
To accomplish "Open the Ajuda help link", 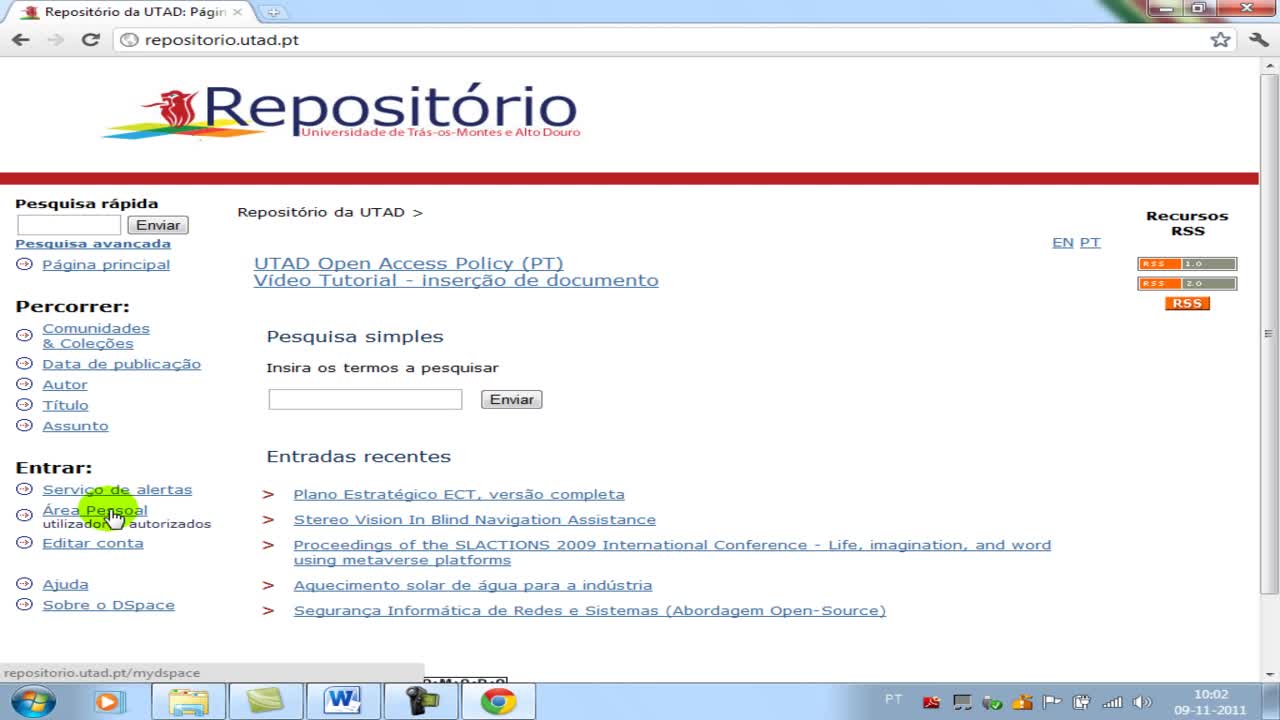I will point(65,584).
